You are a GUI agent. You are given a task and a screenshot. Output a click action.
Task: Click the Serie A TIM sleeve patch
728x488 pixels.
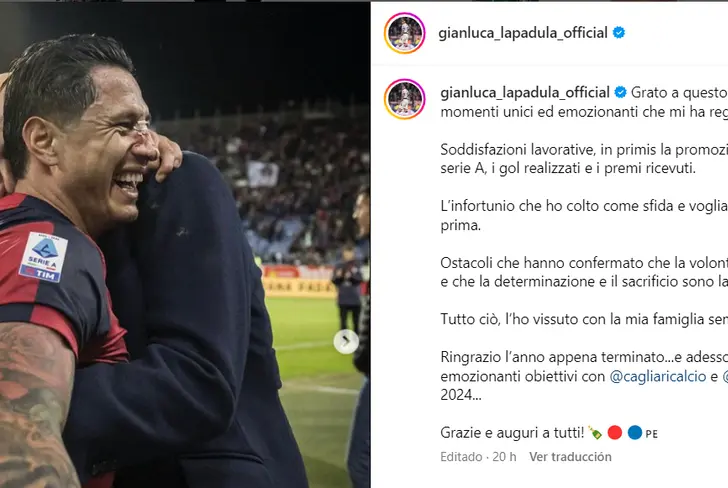(43, 257)
